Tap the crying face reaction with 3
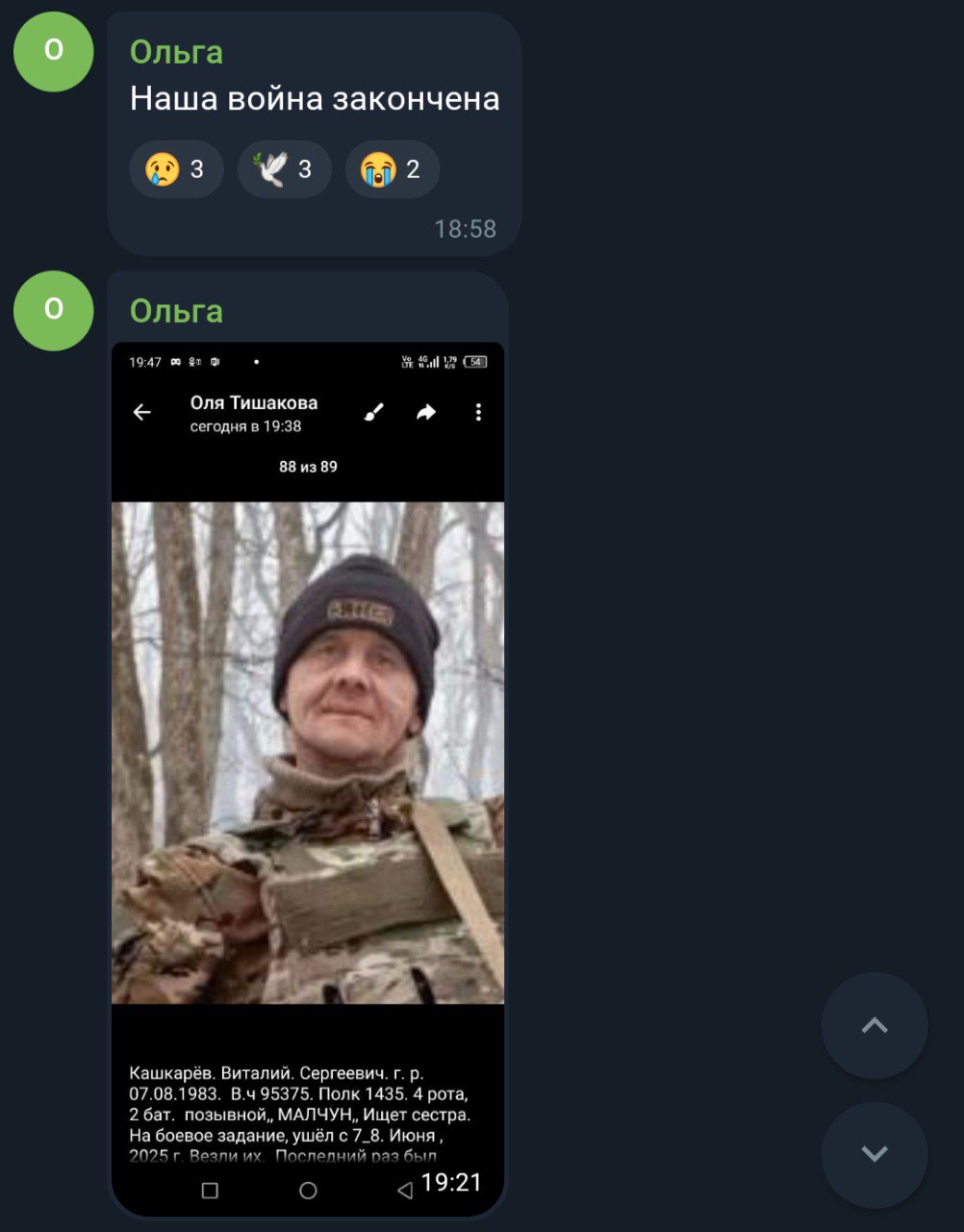 click(176, 169)
